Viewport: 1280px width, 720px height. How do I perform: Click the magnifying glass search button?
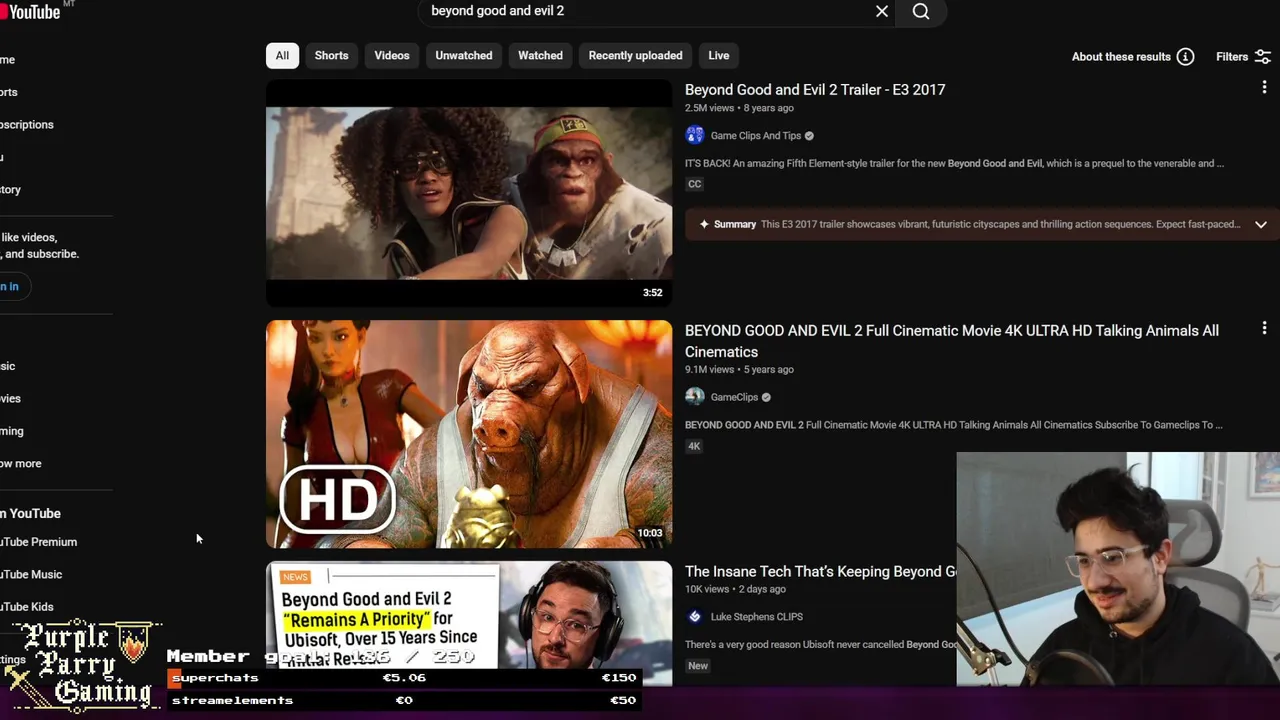(x=921, y=11)
